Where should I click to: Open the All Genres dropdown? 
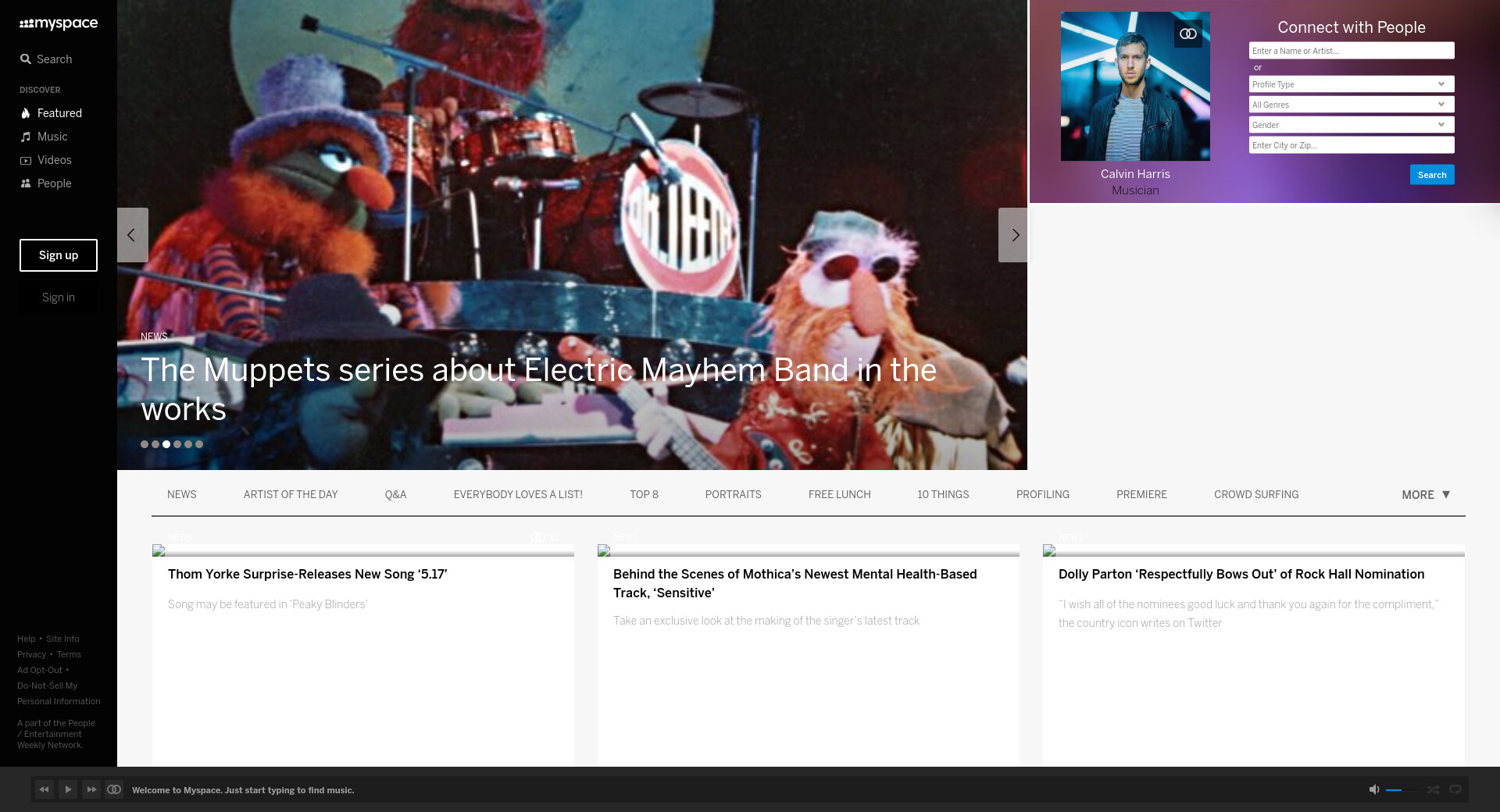tap(1351, 105)
